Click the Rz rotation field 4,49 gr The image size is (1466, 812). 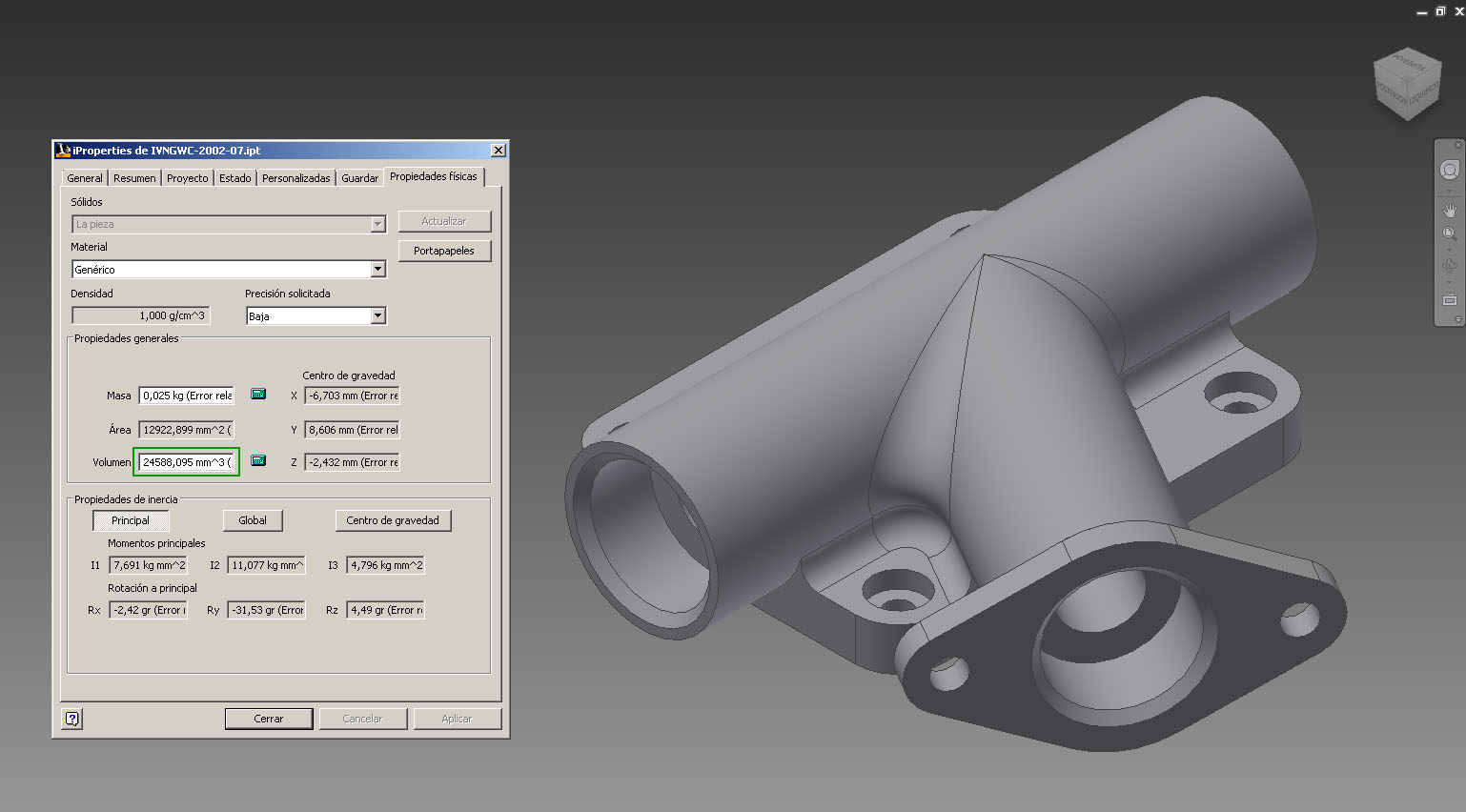[385, 610]
